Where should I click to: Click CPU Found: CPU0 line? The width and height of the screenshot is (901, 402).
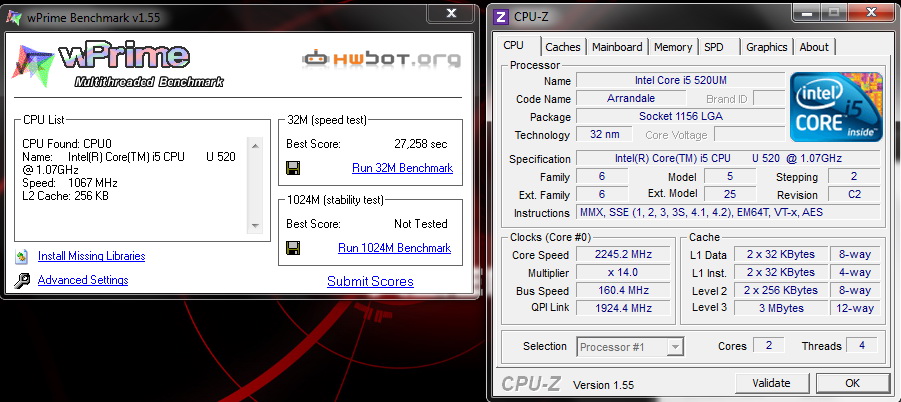click(x=66, y=144)
